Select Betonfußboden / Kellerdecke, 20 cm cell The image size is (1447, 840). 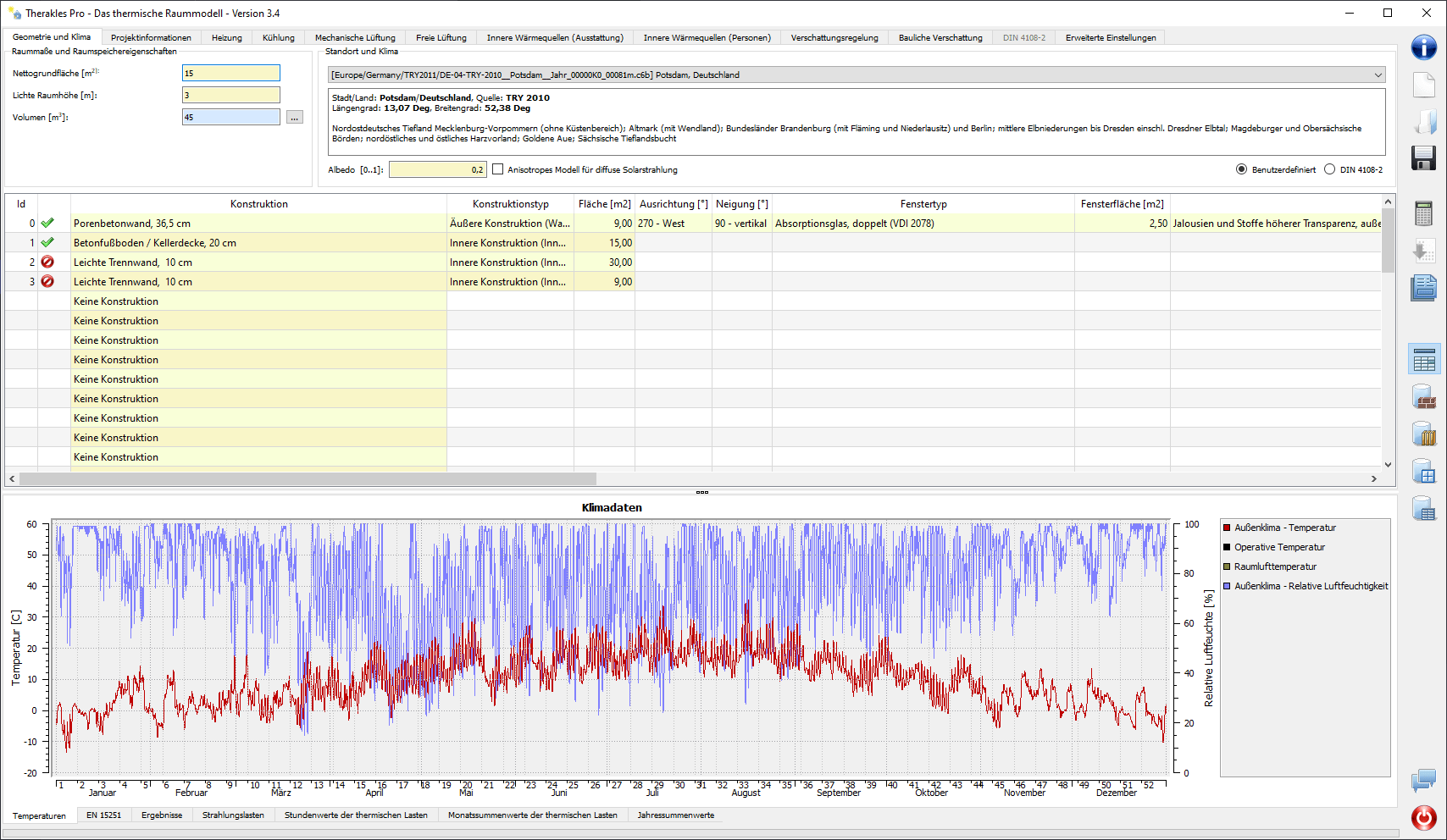(x=259, y=243)
